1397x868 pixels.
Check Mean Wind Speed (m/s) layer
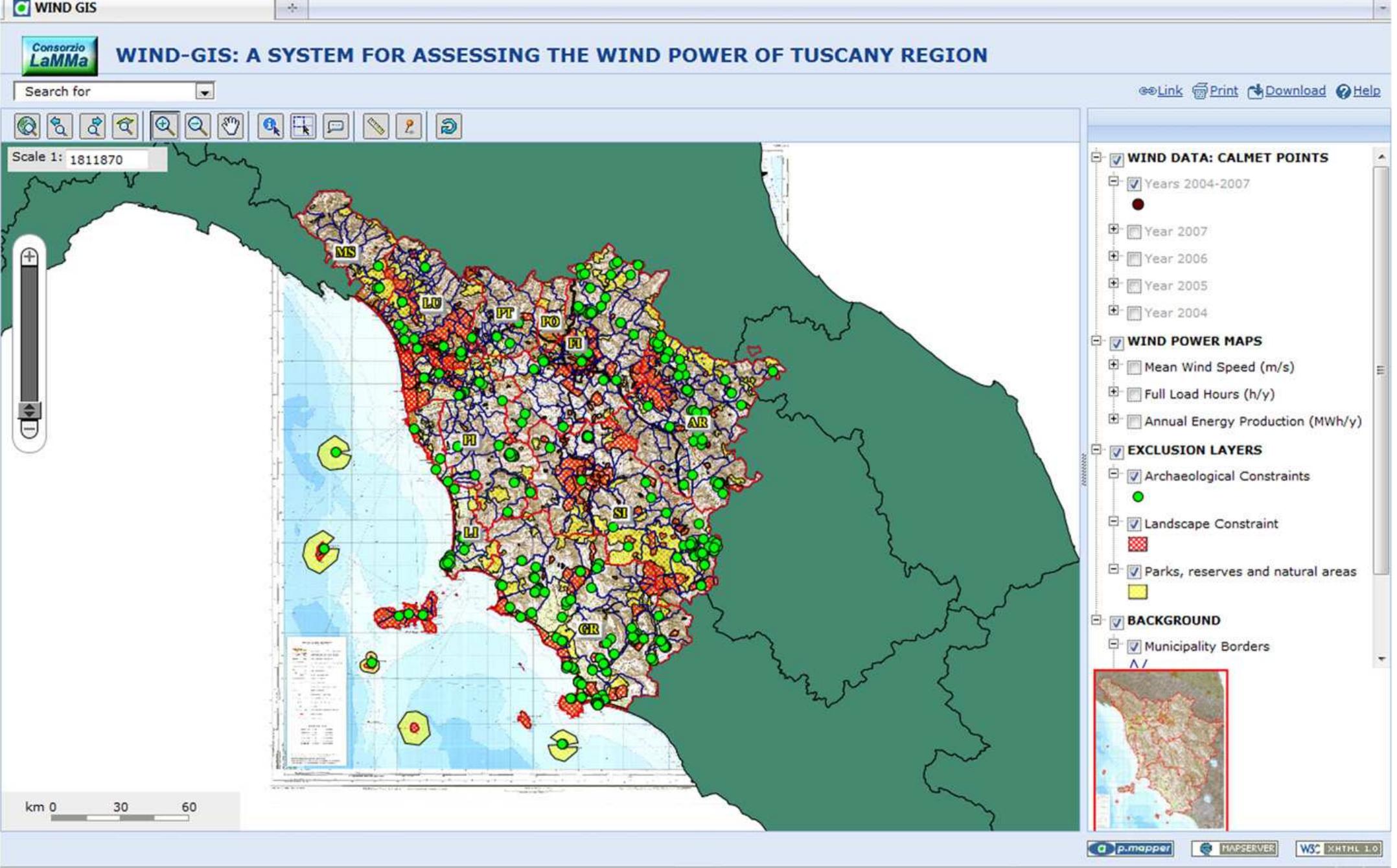(x=1134, y=368)
